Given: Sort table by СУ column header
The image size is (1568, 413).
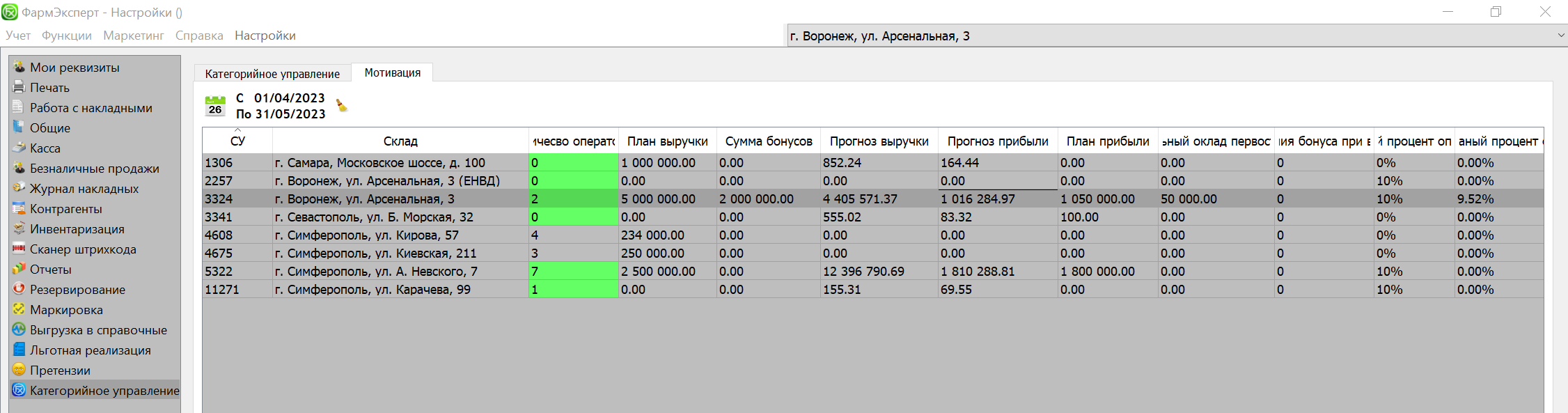Looking at the screenshot, I should coord(237,141).
